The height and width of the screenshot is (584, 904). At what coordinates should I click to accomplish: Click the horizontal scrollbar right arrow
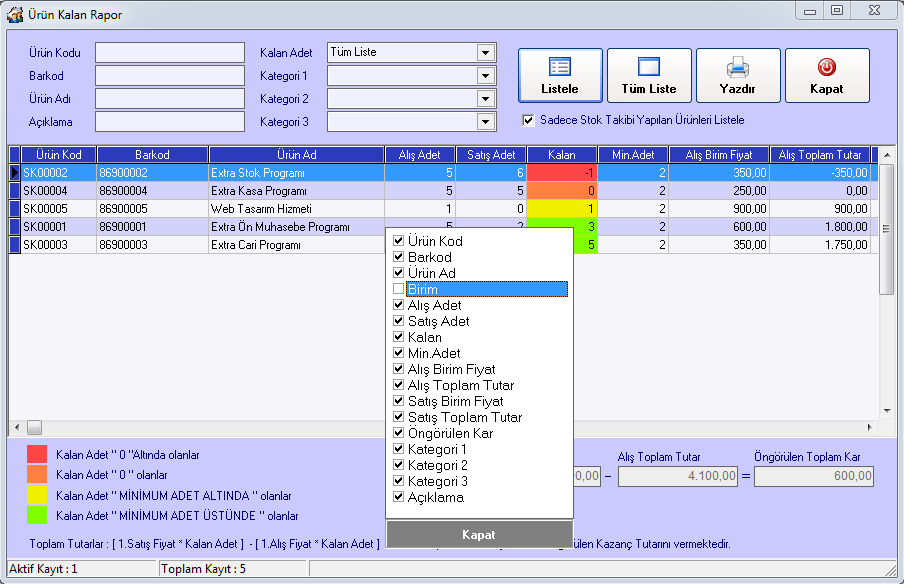pos(869,427)
